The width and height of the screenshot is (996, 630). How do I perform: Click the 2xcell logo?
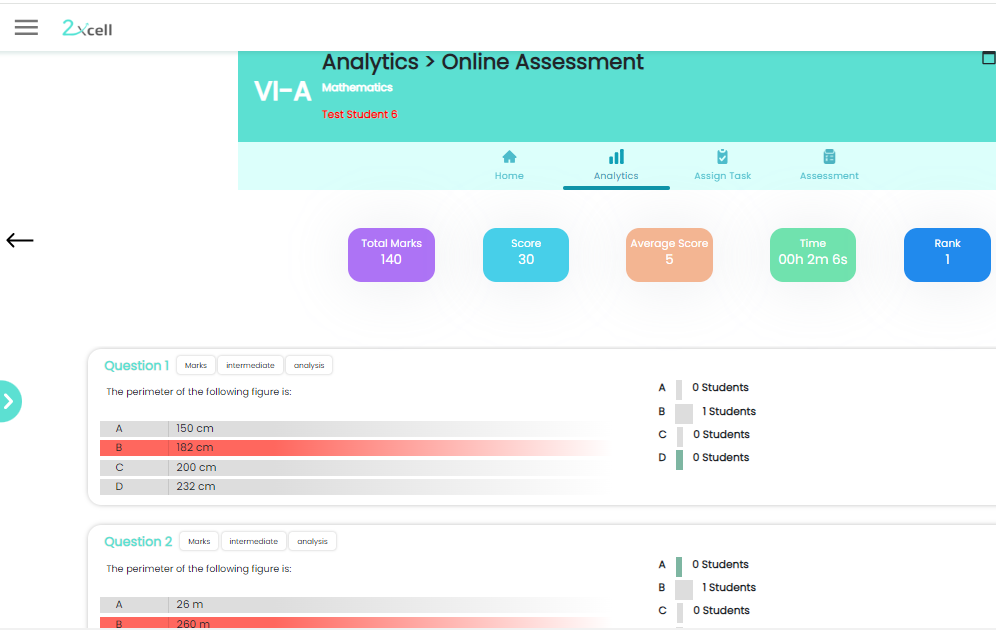tap(87, 29)
